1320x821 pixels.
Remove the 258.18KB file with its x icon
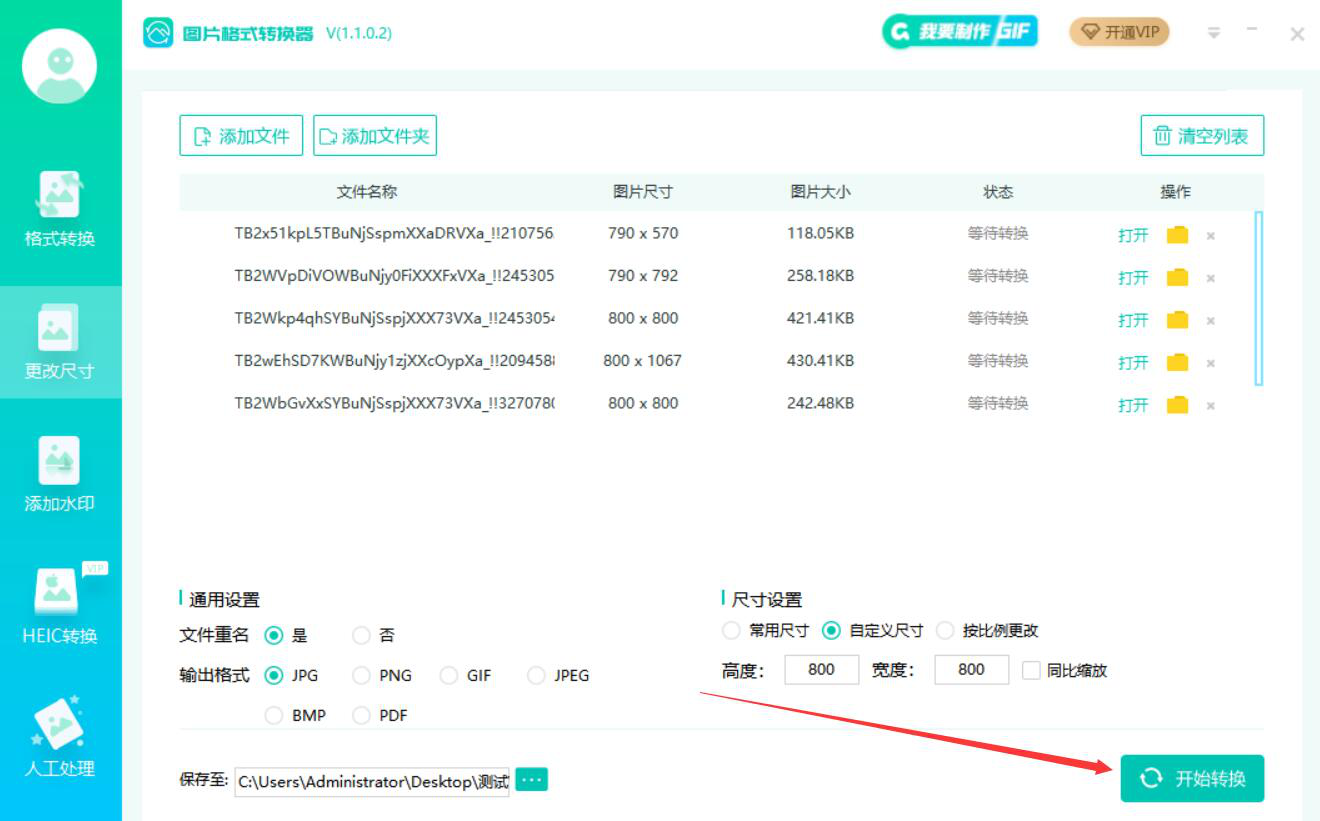click(x=1211, y=278)
